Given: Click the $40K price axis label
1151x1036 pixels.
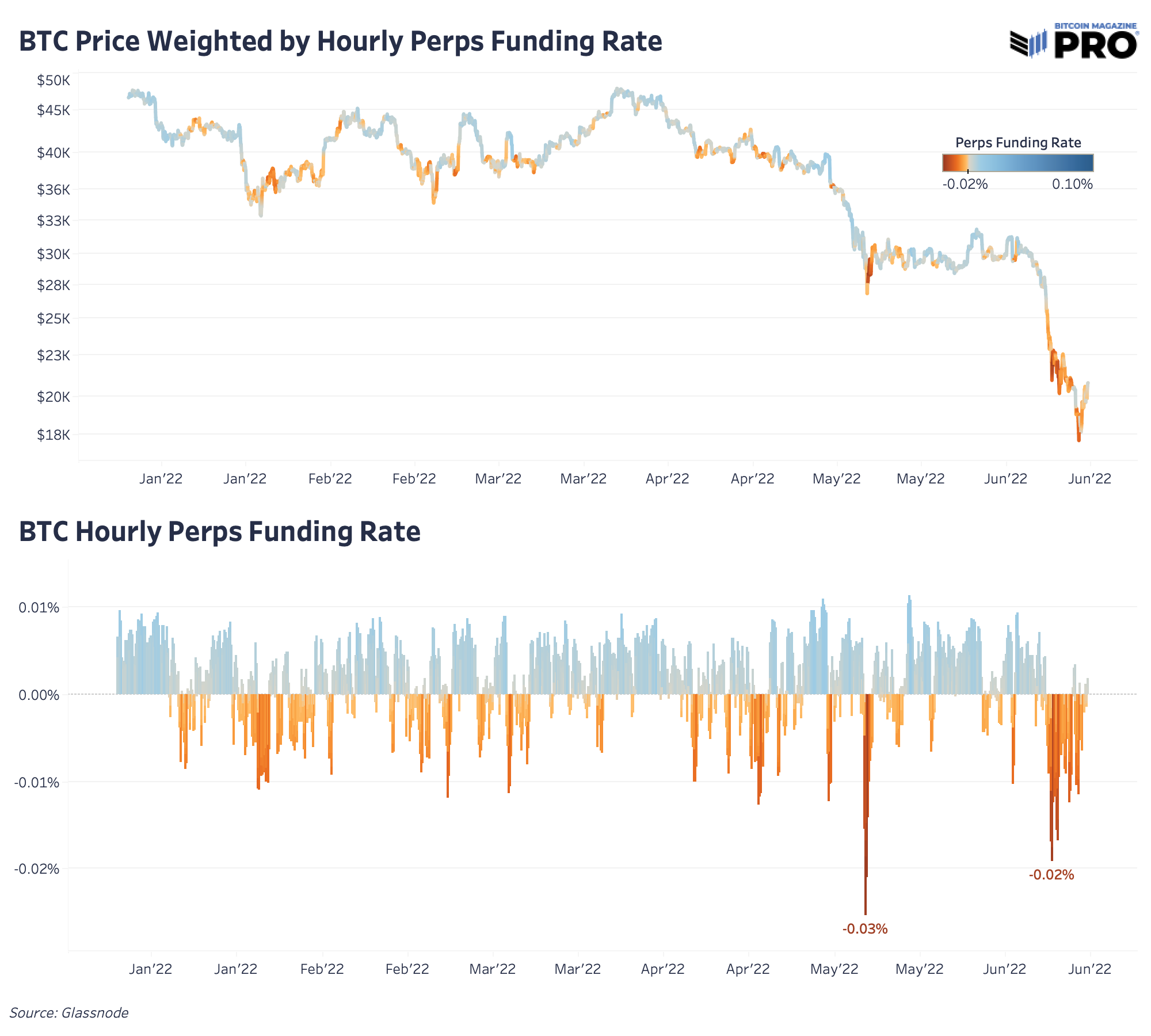Looking at the screenshot, I should coord(54,153).
